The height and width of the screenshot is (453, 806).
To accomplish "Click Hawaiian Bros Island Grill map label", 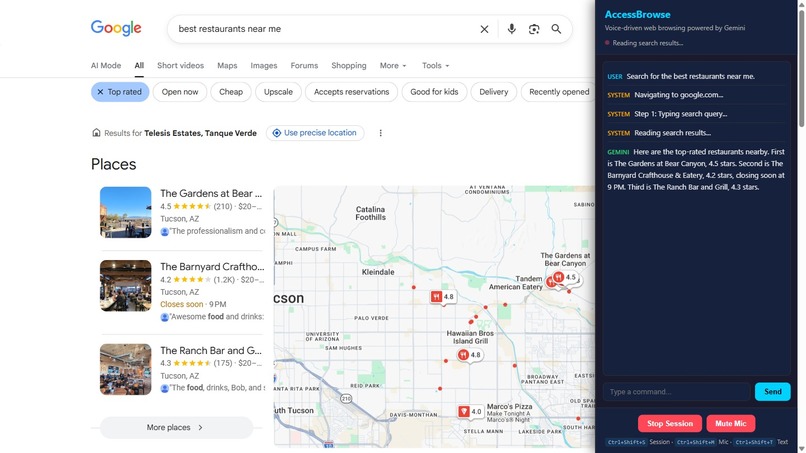I will pos(470,337).
